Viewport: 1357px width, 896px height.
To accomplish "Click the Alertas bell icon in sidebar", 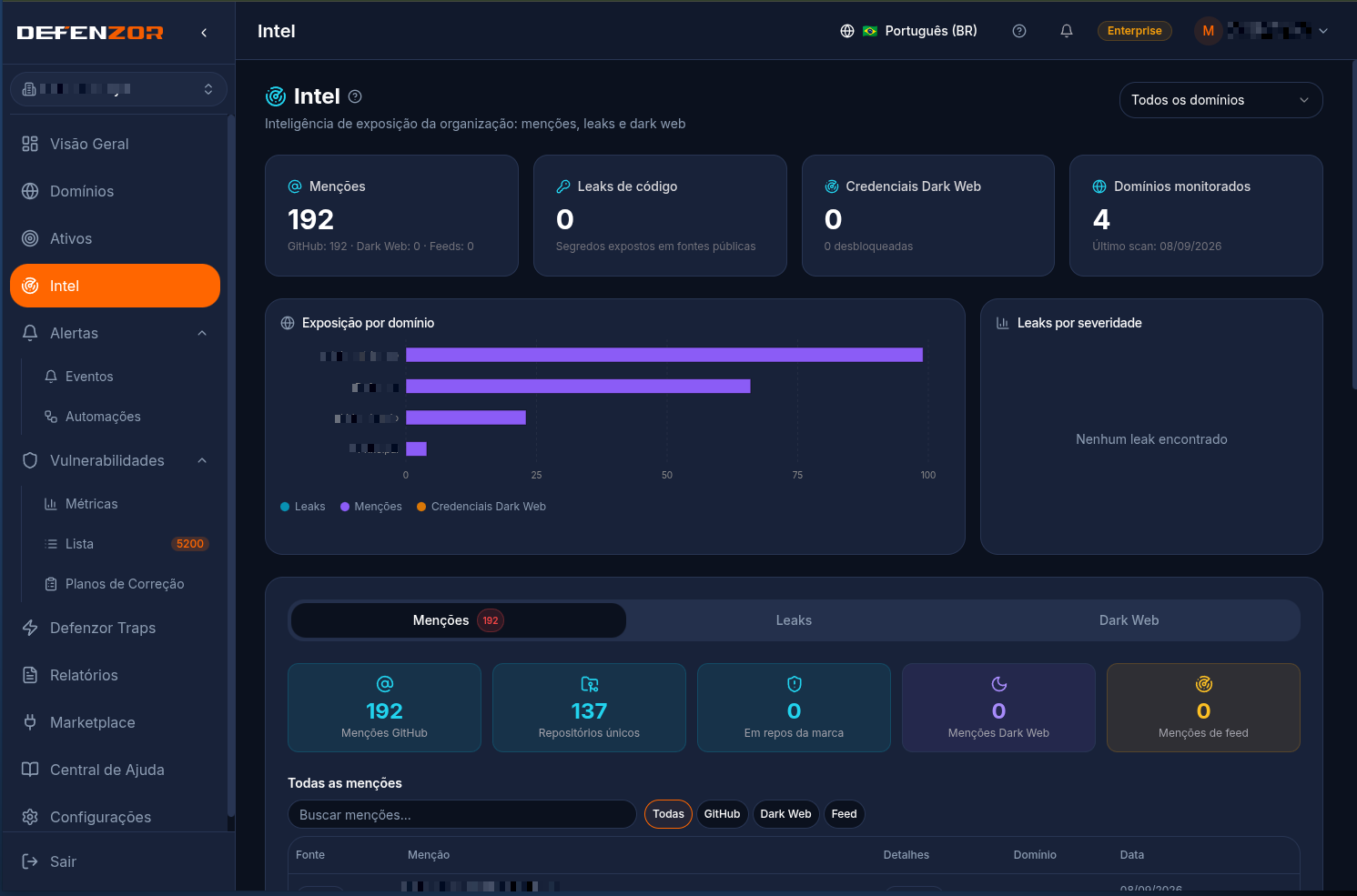I will (x=30, y=333).
